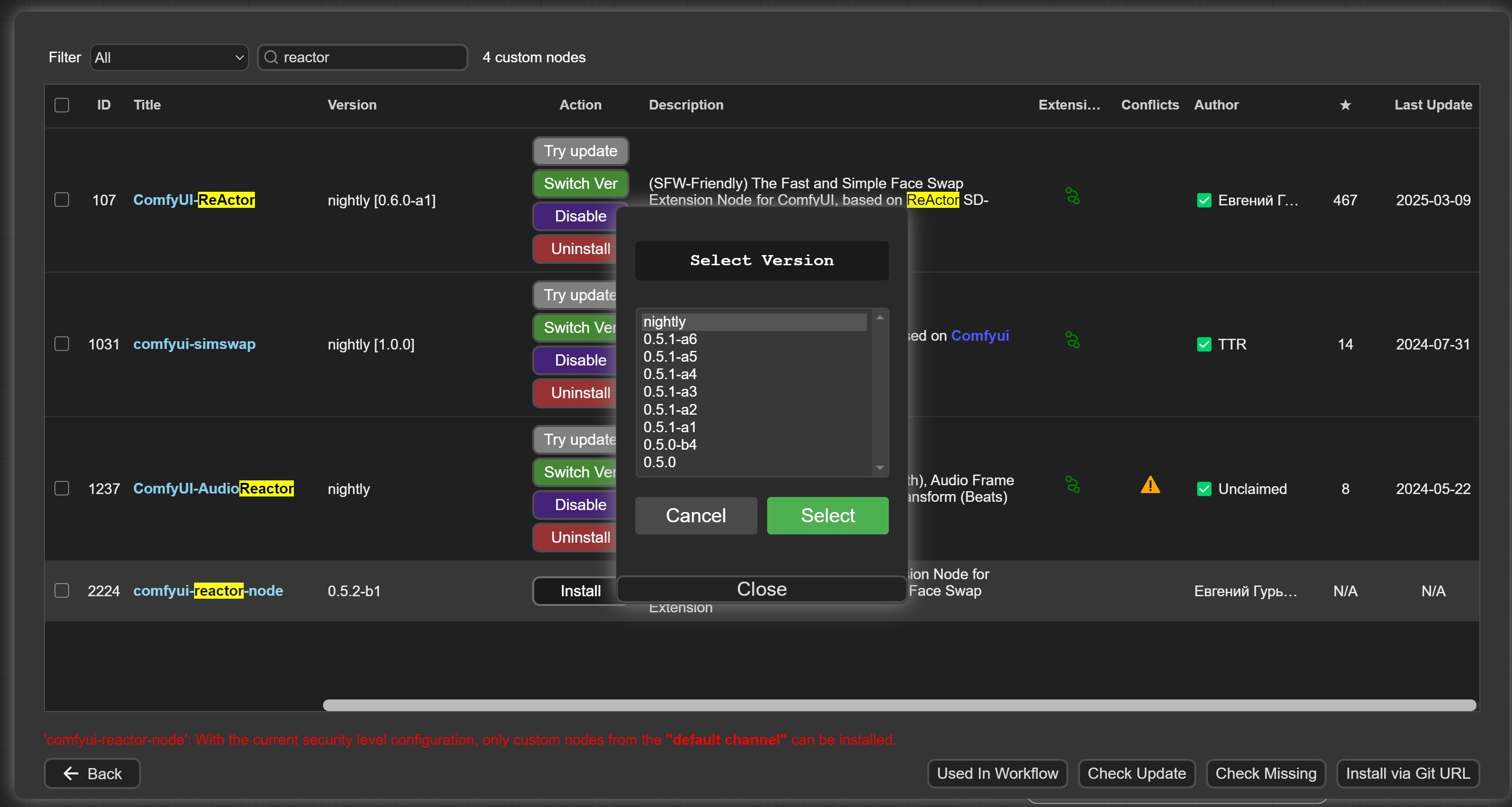Click the green Select button

[828, 515]
